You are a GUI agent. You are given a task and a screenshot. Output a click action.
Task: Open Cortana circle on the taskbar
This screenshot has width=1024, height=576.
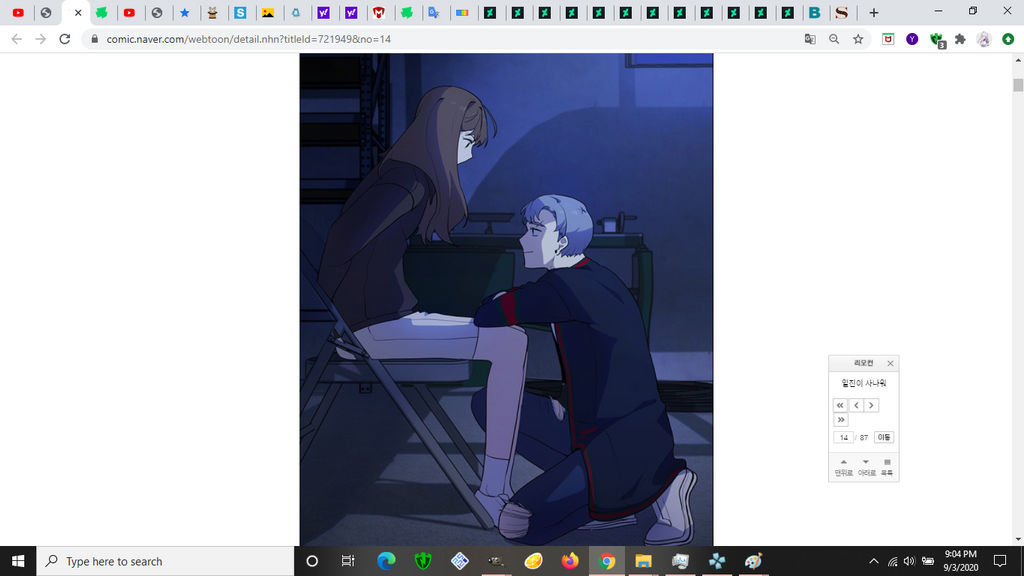pos(312,561)
